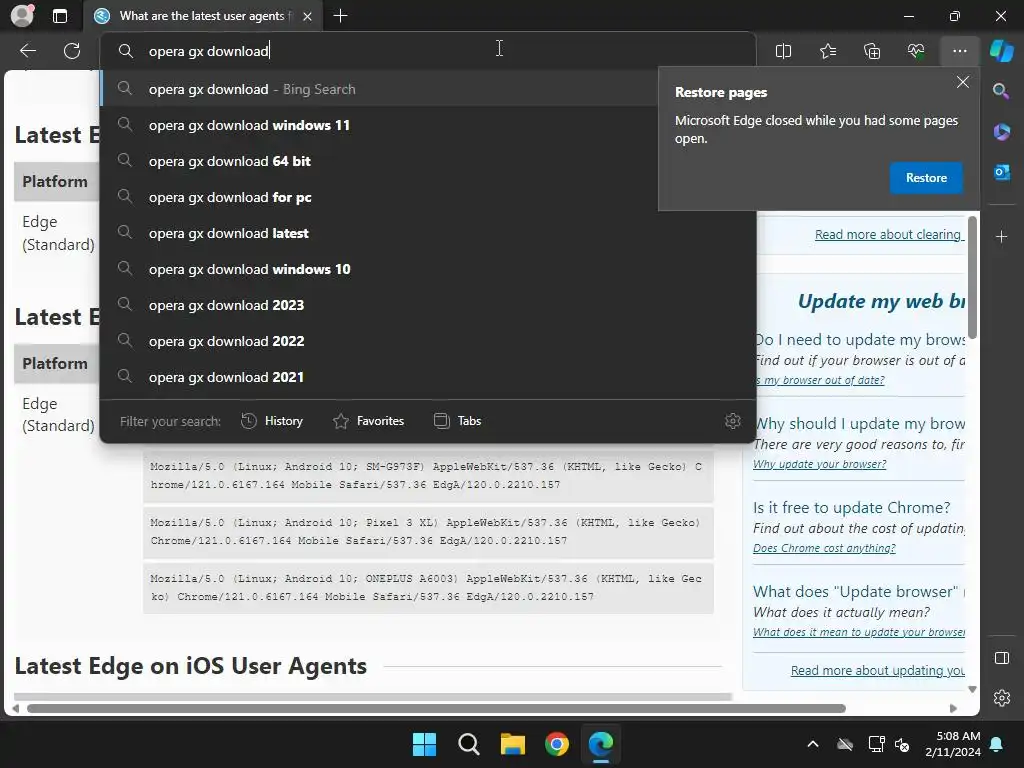The image size is (1024, 768).
Task: Open taskbar Search
Action: pos(468,744)
